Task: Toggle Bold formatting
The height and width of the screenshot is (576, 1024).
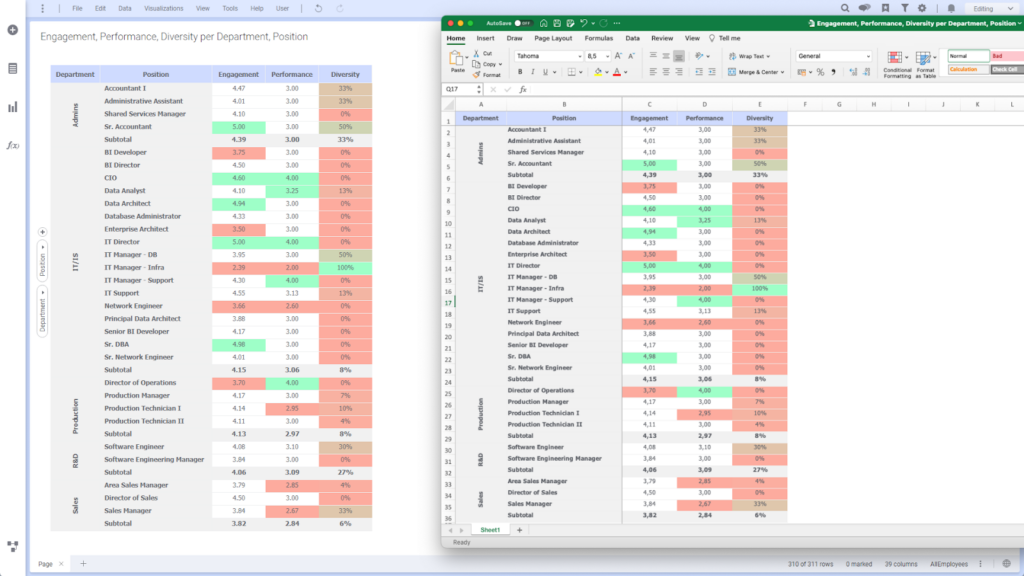Action: [519, 71]
